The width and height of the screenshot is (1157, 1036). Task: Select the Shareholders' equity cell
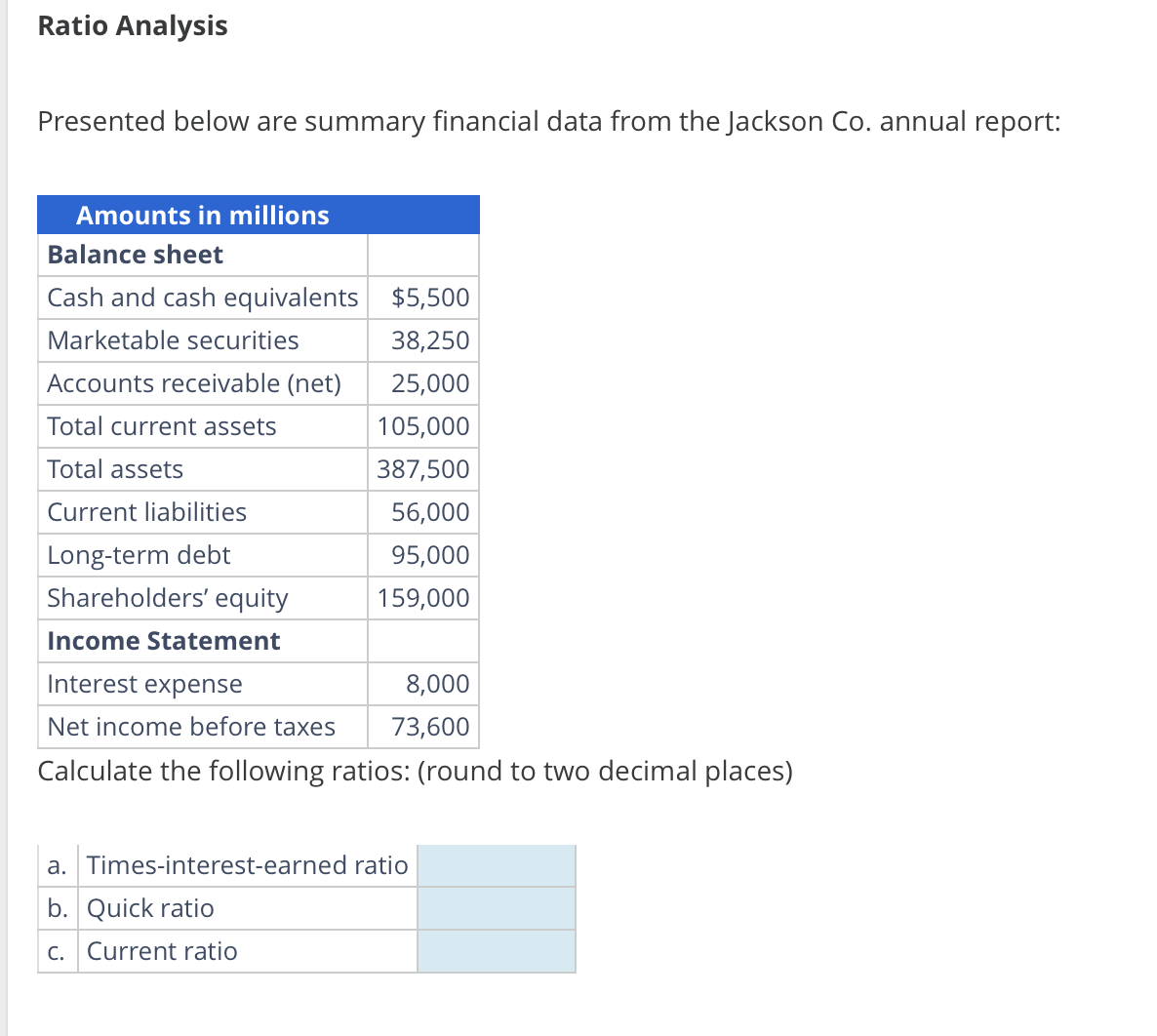click(166, 598)
